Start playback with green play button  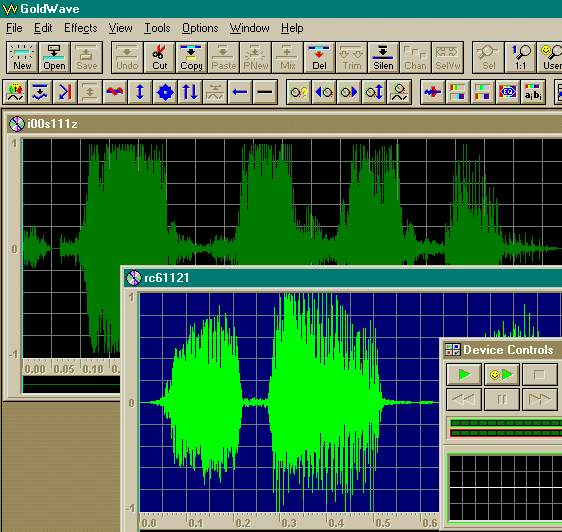click(464, 375)
